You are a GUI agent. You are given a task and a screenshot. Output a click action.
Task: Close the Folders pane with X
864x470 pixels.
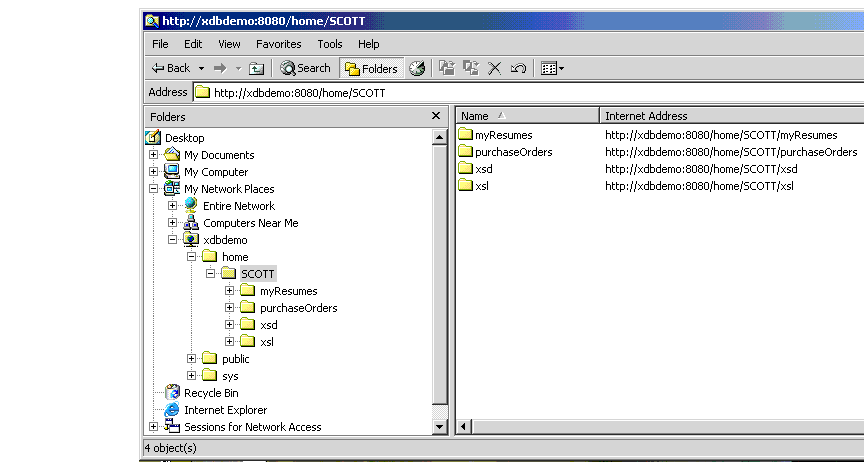point(435,116)
